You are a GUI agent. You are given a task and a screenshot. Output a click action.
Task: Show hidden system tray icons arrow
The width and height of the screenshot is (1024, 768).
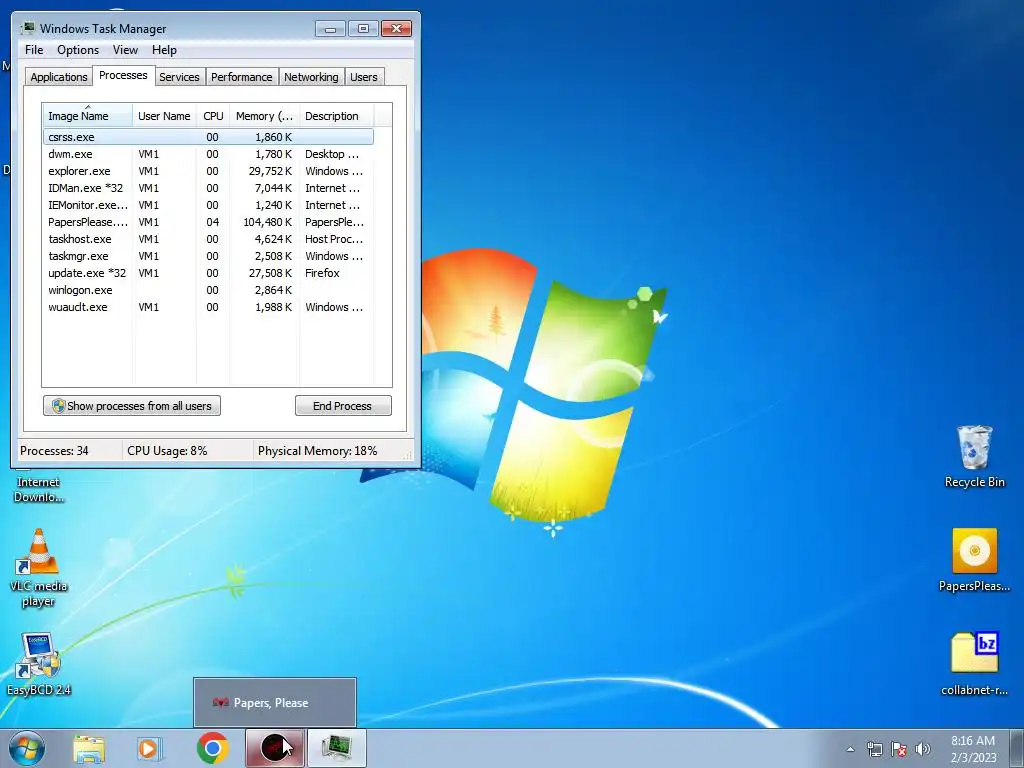[x=850, y=749]
